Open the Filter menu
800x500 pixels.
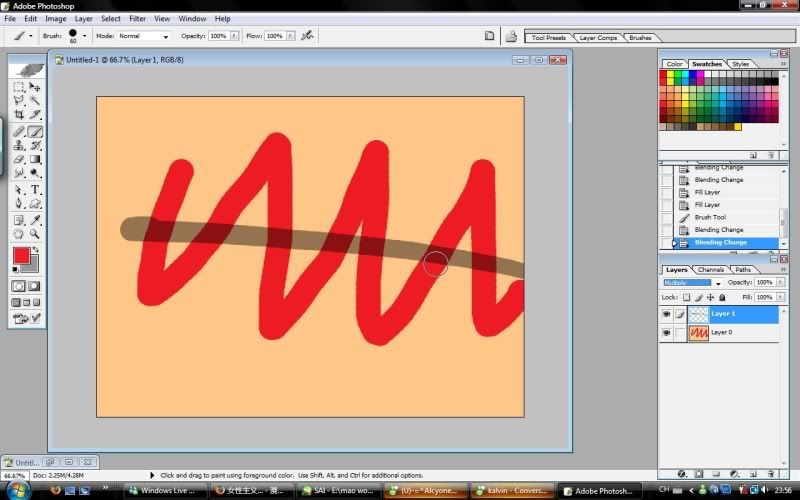(x=137, y=18)
